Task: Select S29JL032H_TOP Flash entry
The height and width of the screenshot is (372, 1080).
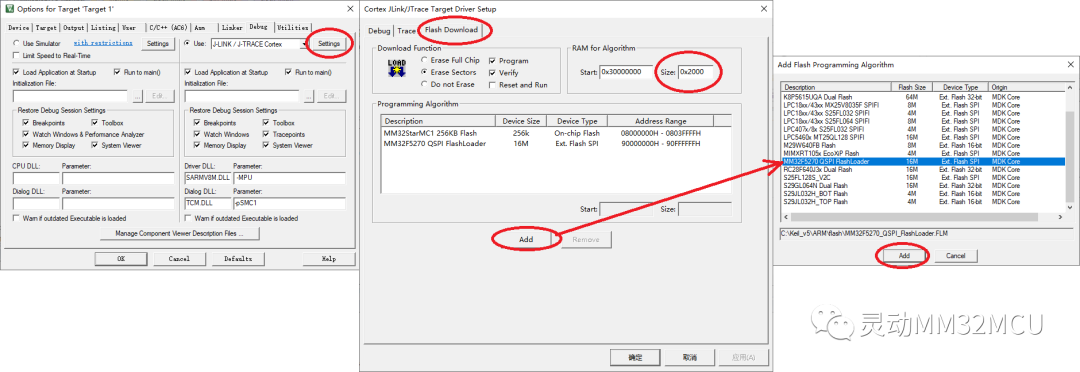Action: (924, 202)
